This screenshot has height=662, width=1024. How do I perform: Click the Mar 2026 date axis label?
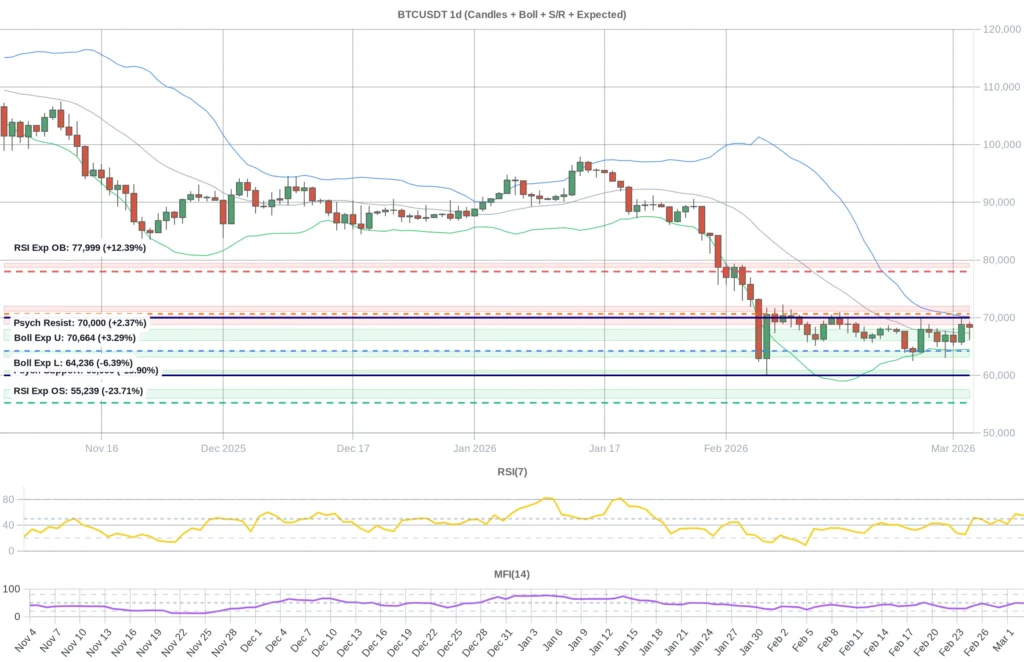click(x=953, y=448)
